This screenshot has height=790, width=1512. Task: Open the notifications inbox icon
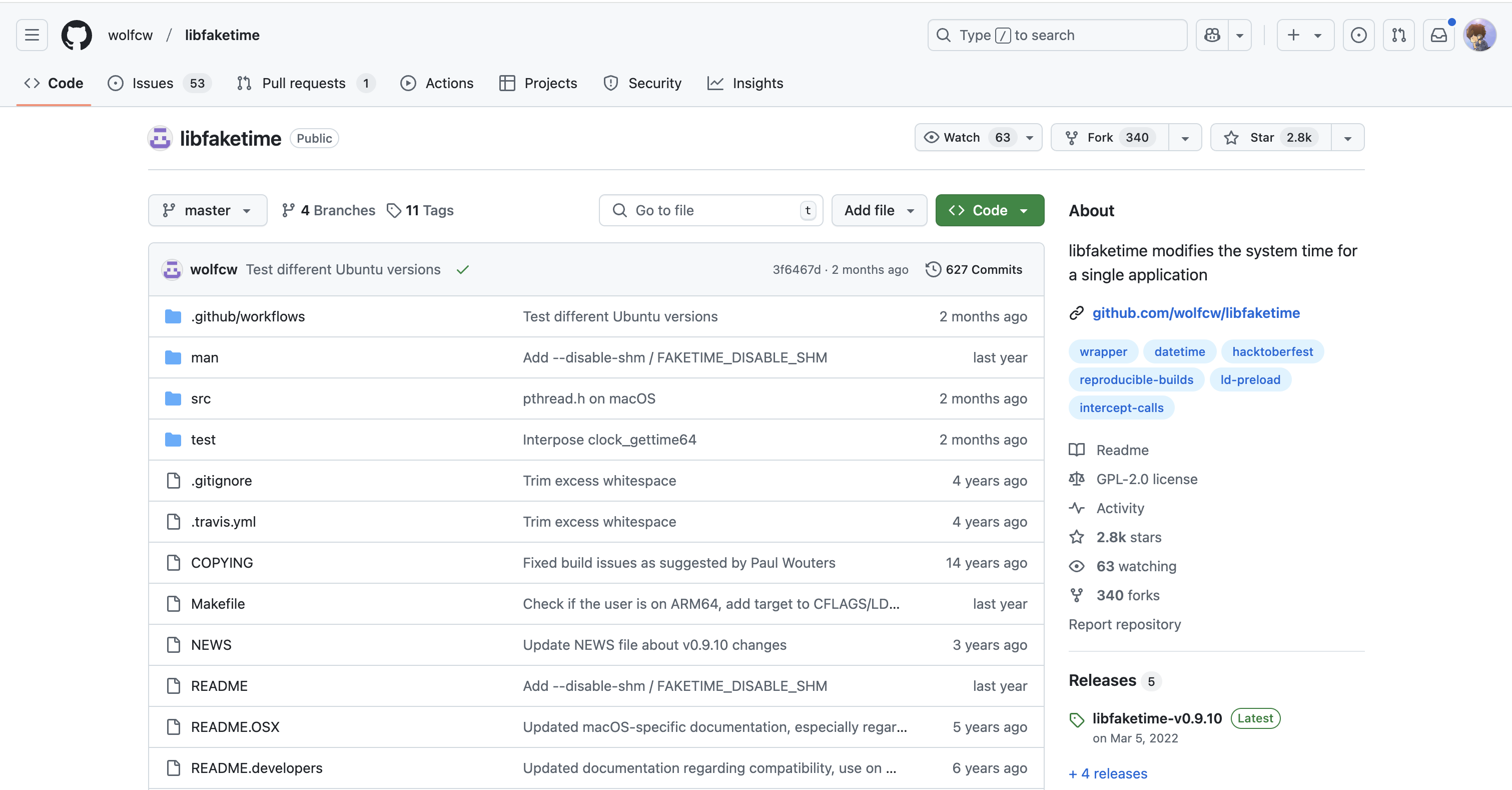1438,35
